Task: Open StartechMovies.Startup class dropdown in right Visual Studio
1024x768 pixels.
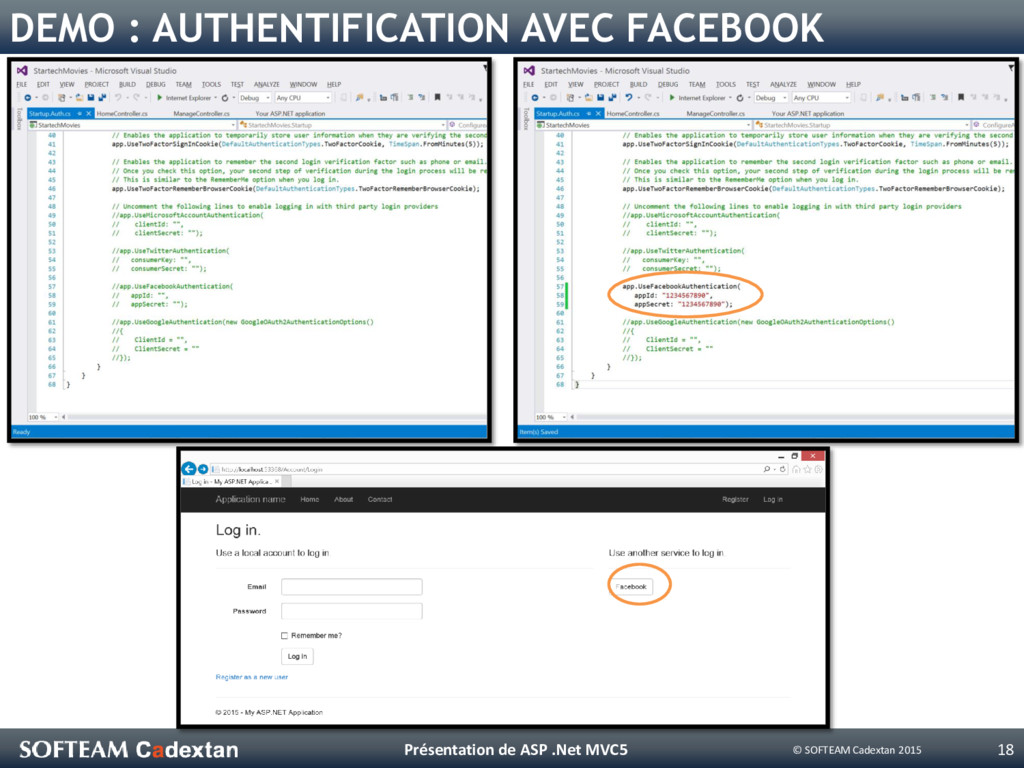Action: [862, 125]
